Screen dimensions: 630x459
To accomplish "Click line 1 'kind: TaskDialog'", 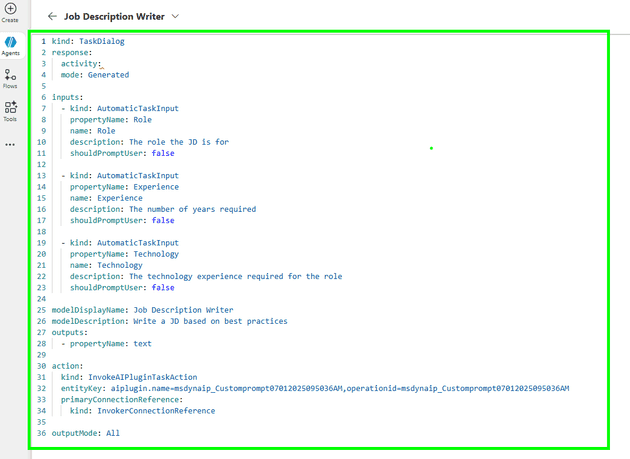I will [88, 41].
